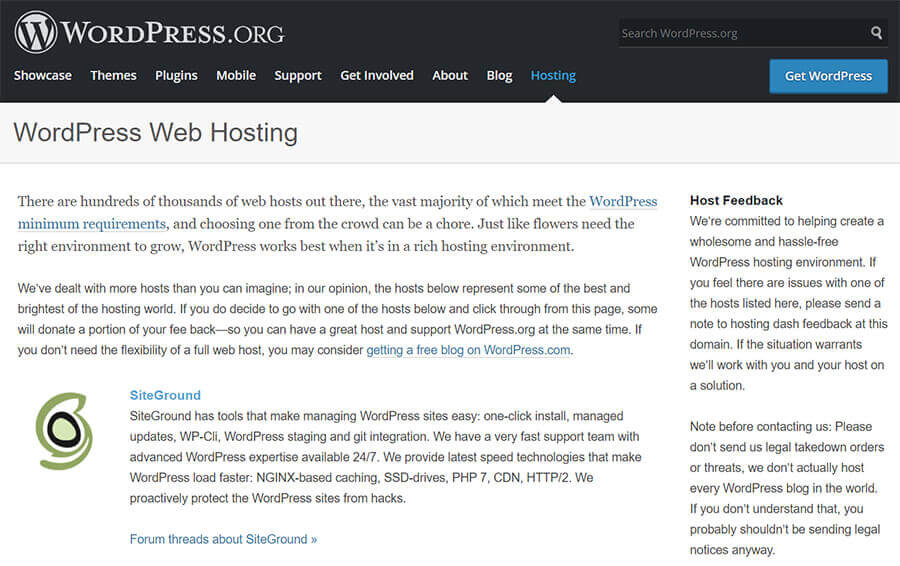Open the Mobile menu item
Screen dimensions: 900x566
(236, 76)
